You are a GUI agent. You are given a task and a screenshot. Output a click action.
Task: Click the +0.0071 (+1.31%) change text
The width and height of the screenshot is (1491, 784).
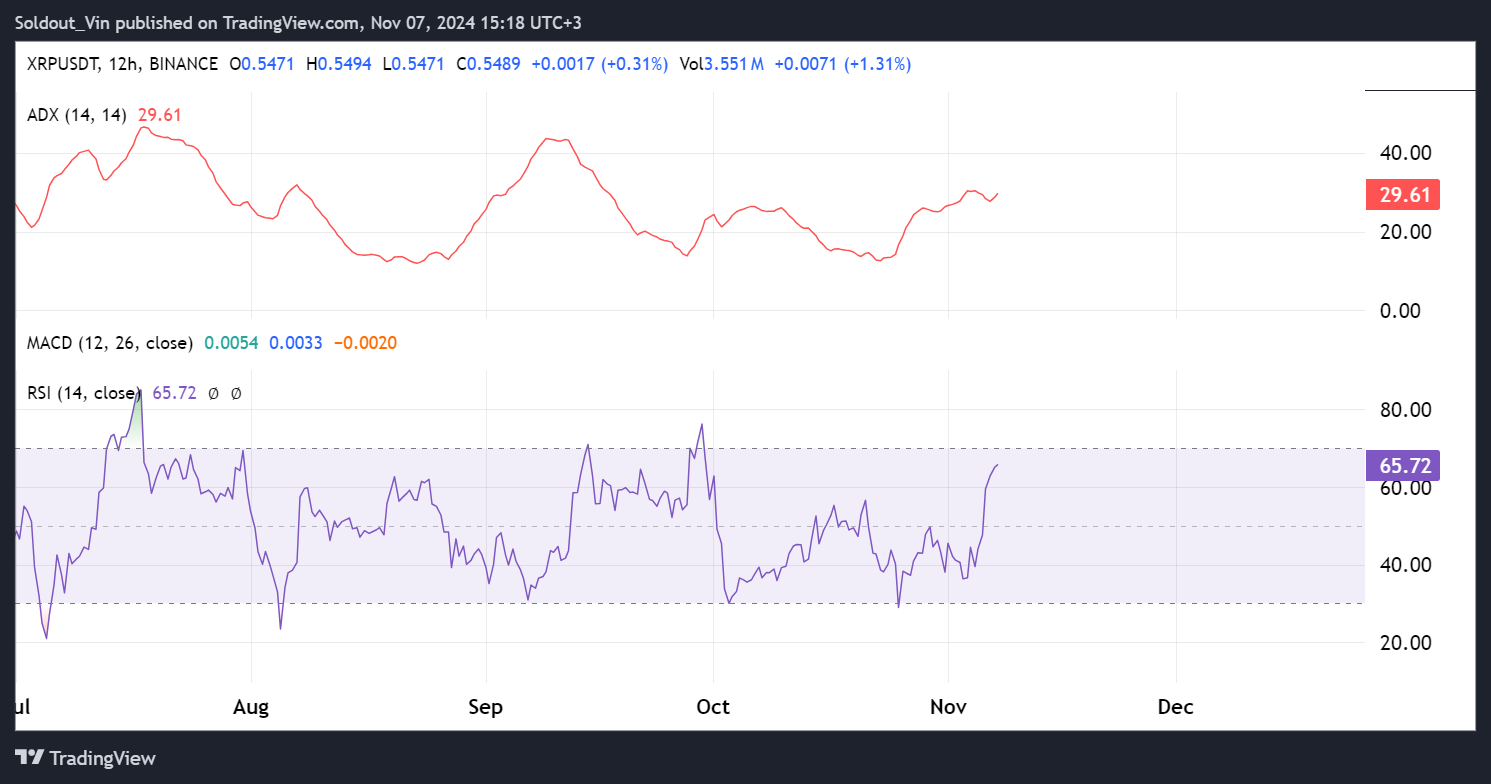(x=842, y=64)
